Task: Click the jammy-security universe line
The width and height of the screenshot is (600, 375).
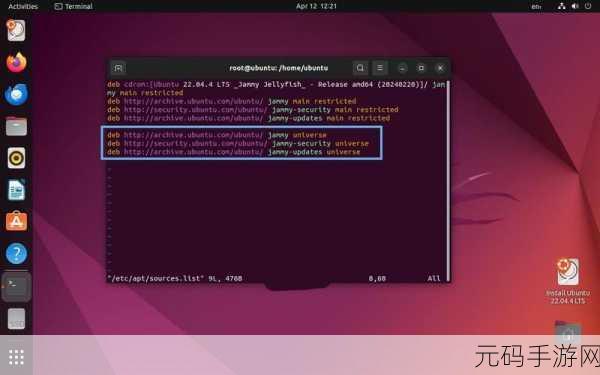Action: coord(238,143)
